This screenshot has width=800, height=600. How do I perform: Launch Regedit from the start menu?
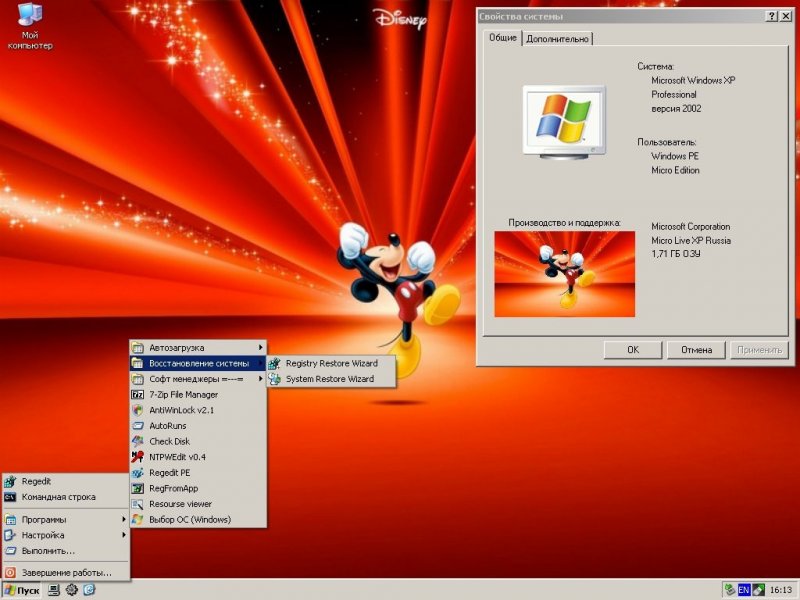(65, 481)
